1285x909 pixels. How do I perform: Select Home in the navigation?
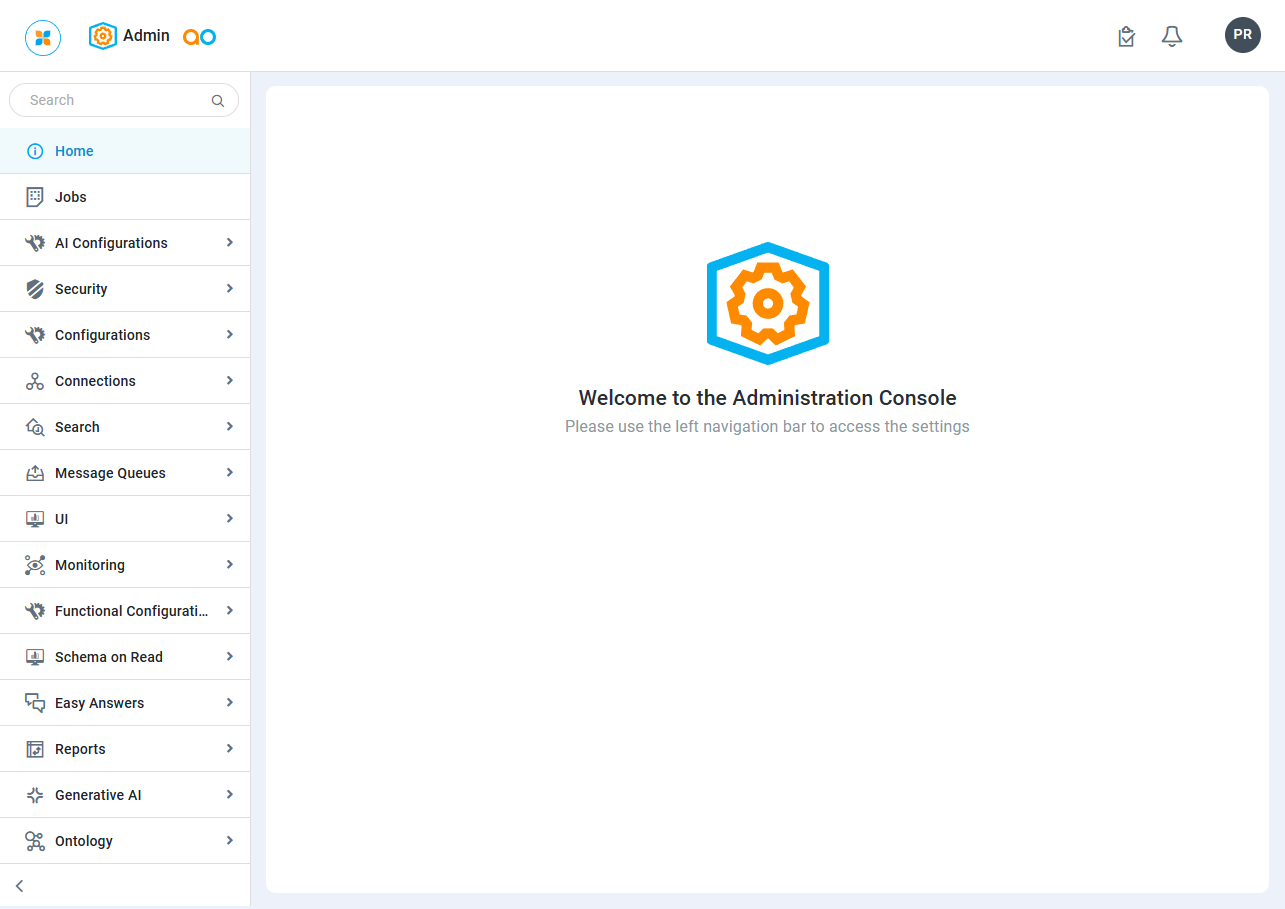click(x=74, y=151)
